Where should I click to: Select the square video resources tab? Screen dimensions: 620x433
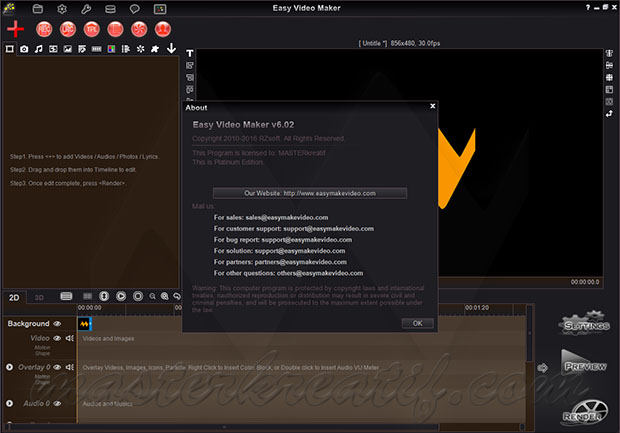[x=9, y=49]
